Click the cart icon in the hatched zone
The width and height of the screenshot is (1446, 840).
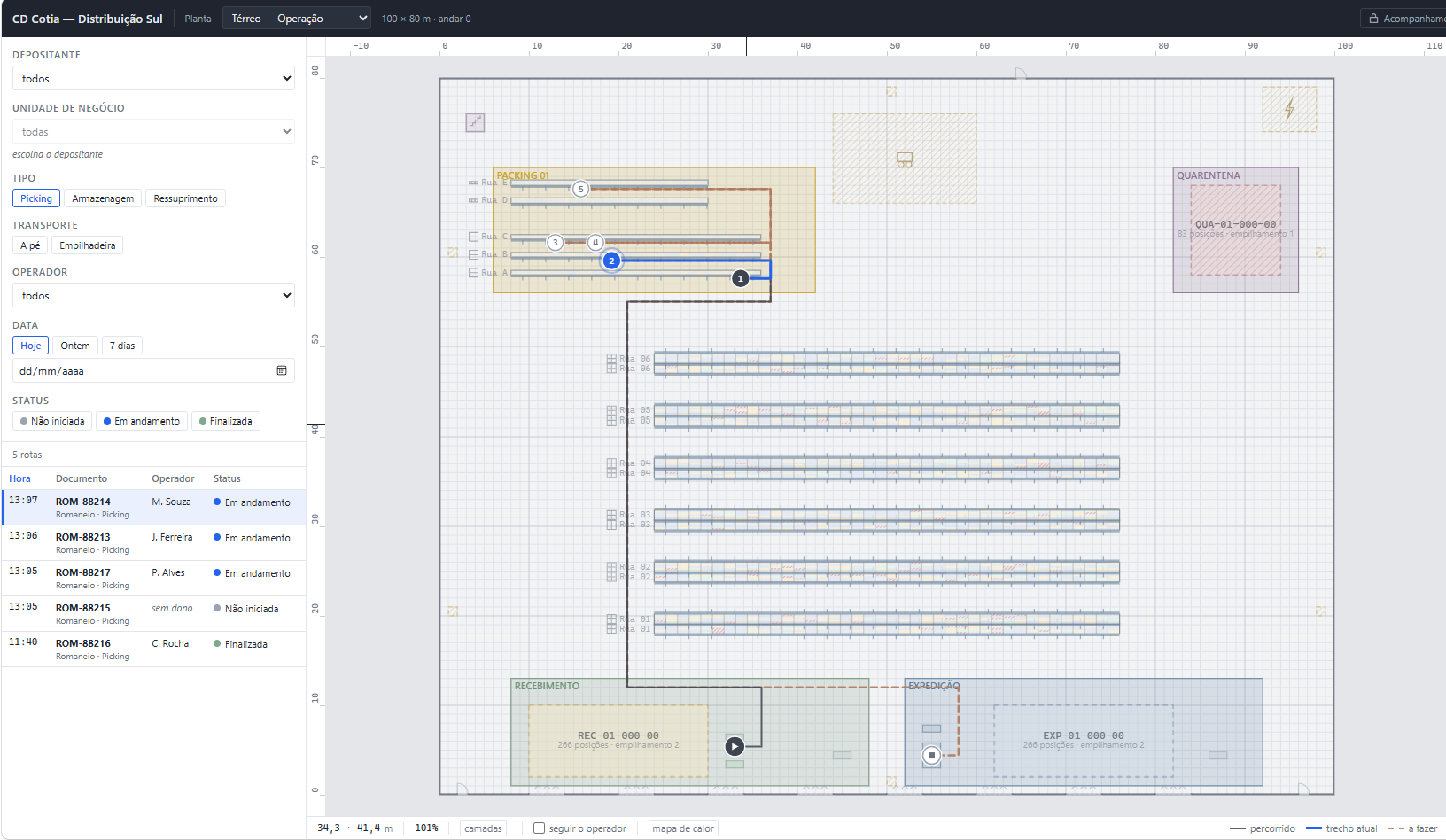pos(905,159)
